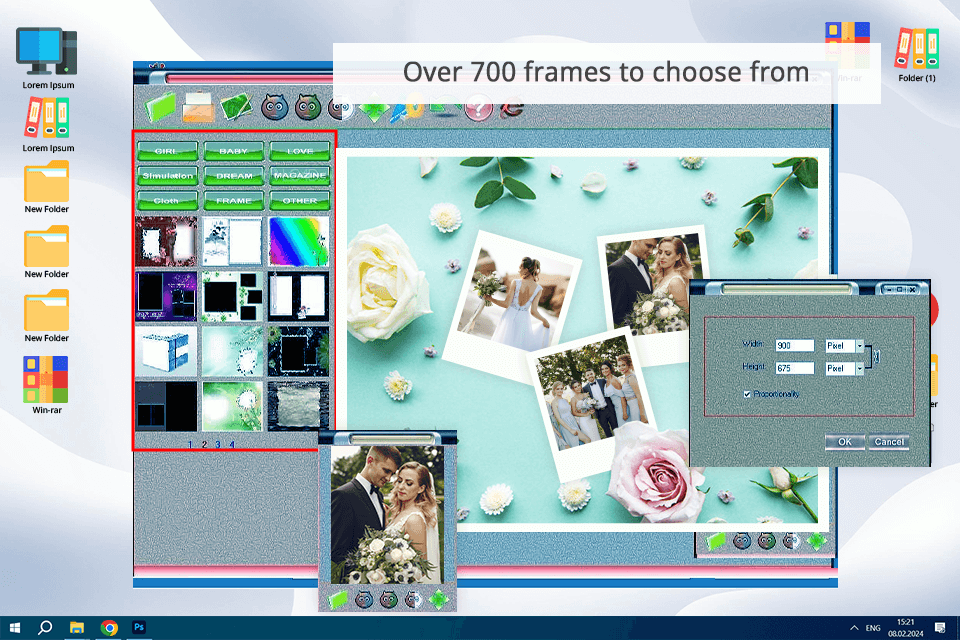Go to frame page 1
Screen dimensions: 960x640
190,445
